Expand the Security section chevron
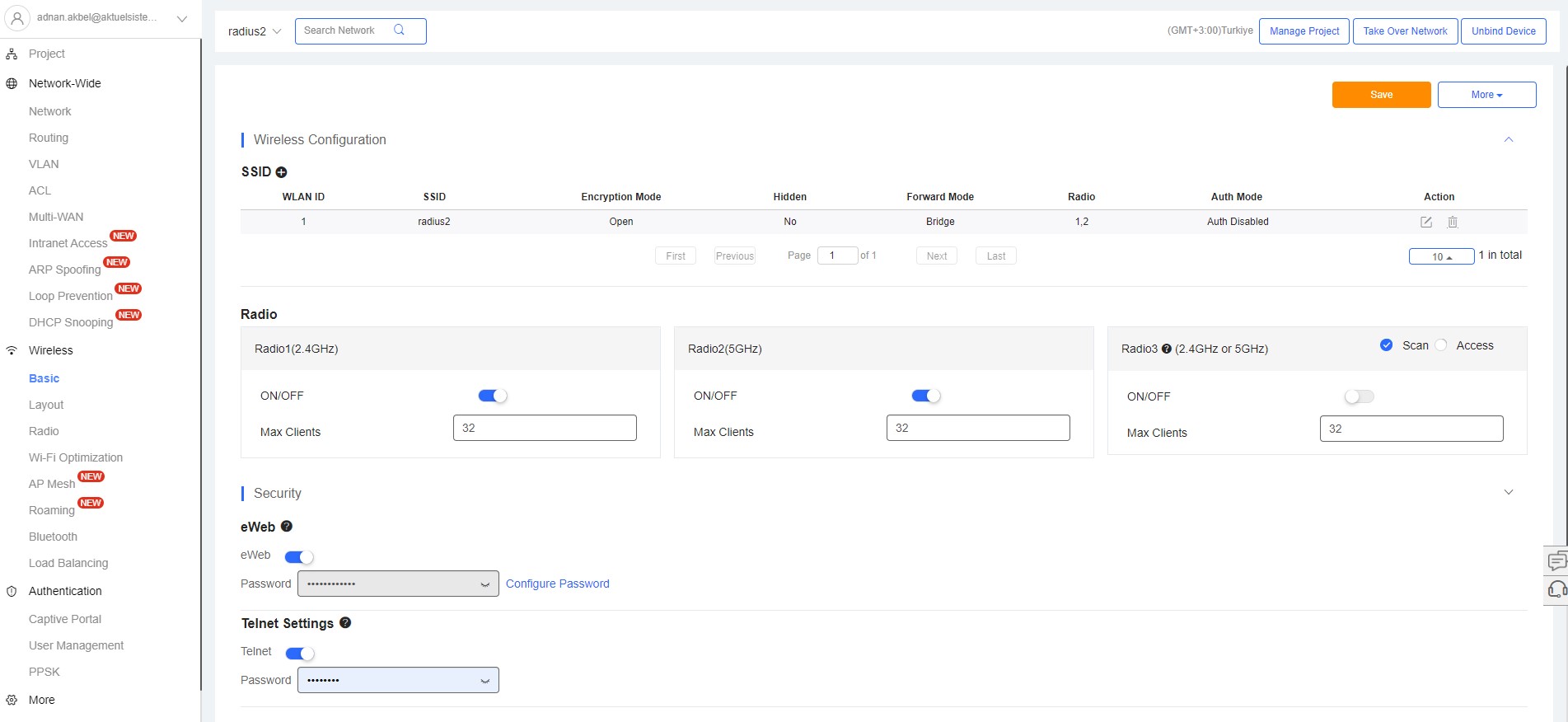The width and height of the screenshot is (1568, 722). [1509, 492]
